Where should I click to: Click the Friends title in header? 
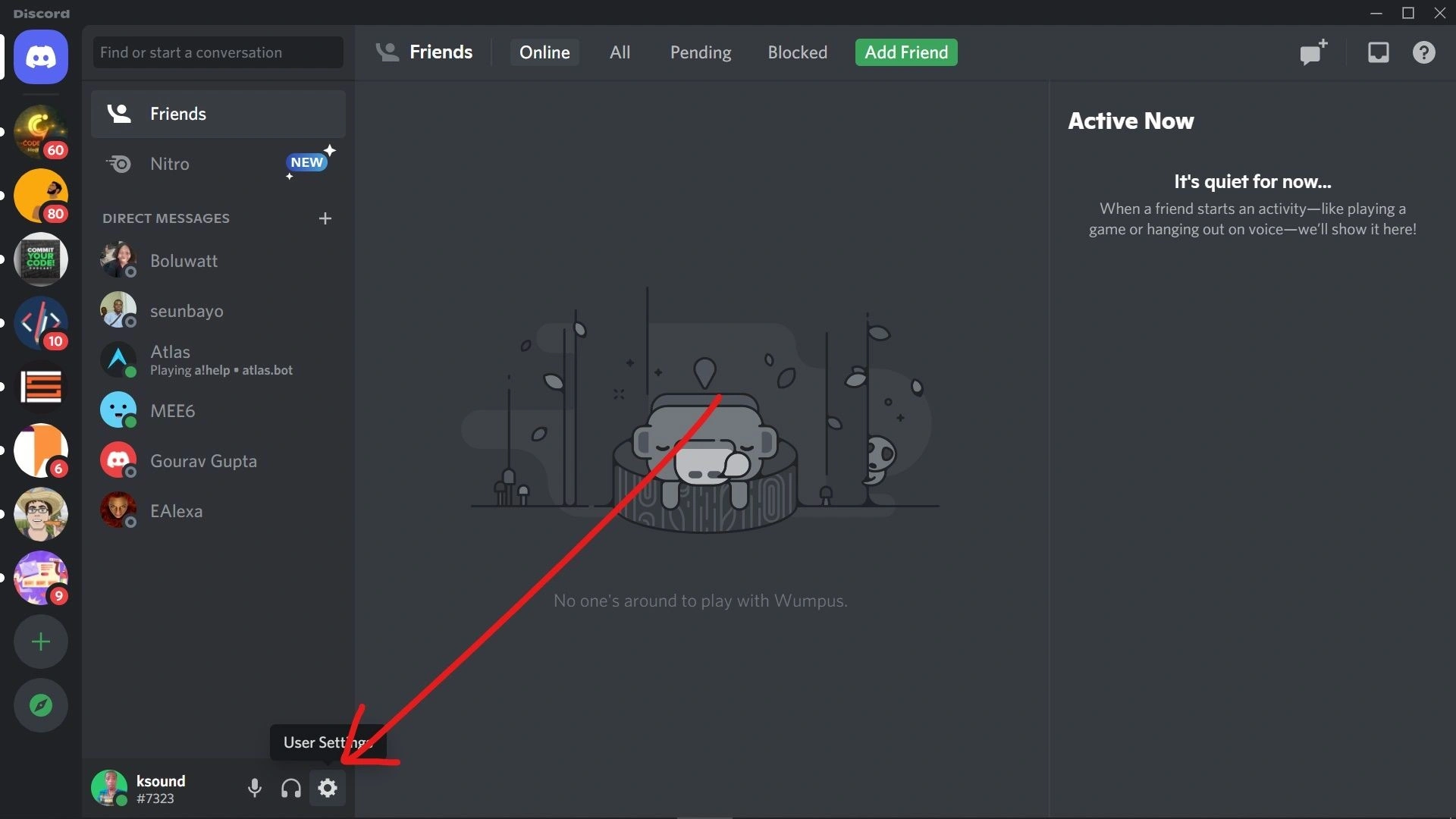click(x=441, y=52)
